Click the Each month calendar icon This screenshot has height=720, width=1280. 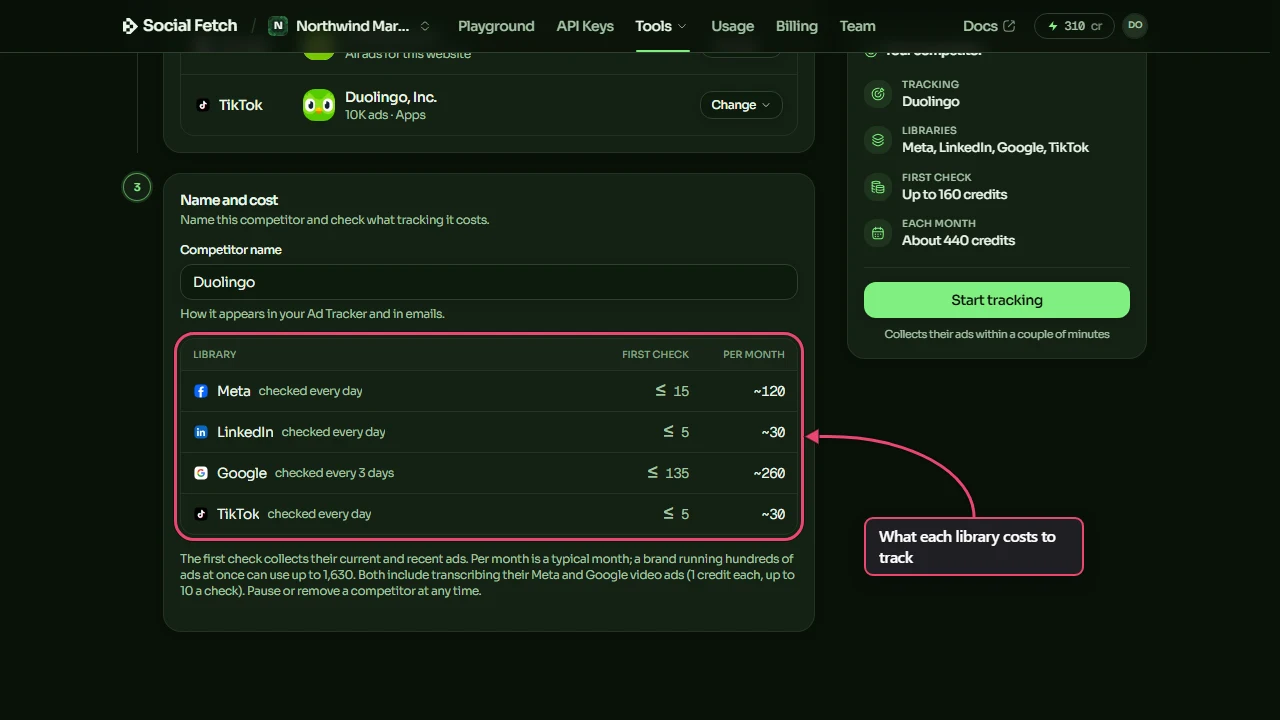tap(878, 233)
